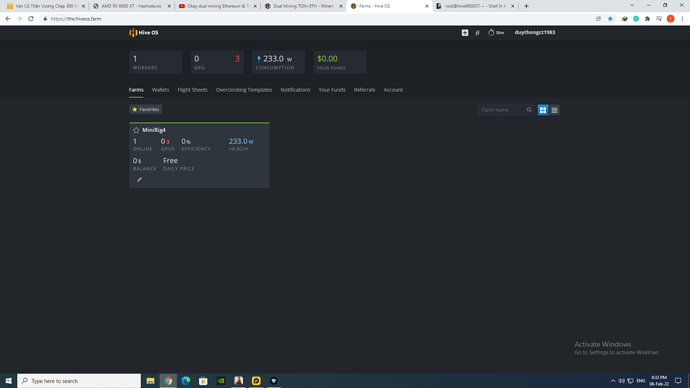Screen dimensions: 690x388
Task: Open the Wallets tab
Action: (160, 90)
